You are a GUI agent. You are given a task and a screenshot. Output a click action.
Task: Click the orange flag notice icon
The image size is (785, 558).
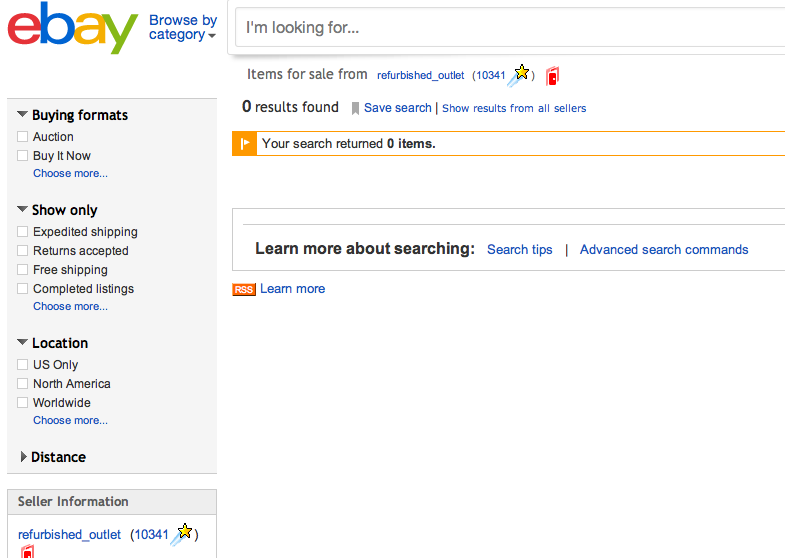[x=245, y=144]
